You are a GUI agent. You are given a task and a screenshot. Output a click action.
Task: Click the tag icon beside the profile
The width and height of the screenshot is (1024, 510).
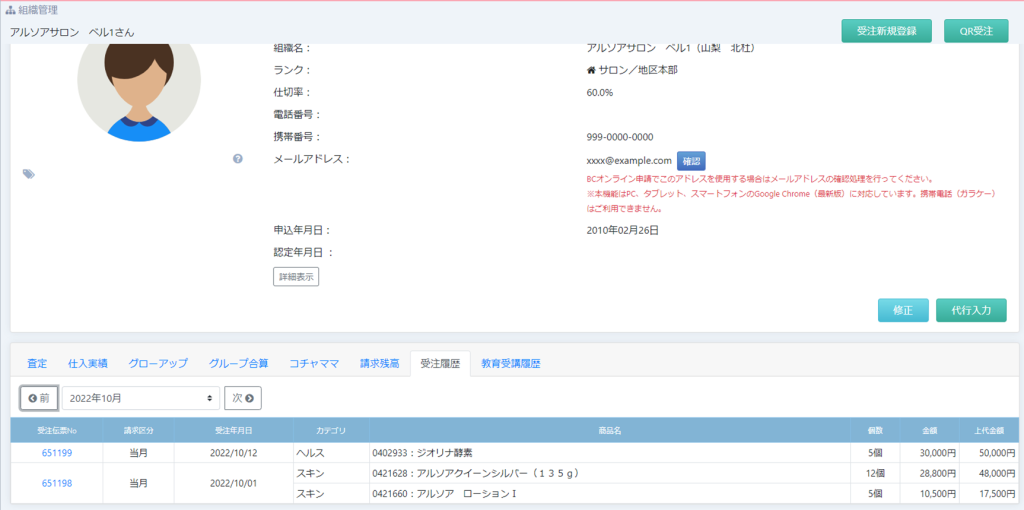(x=29, y=174)
